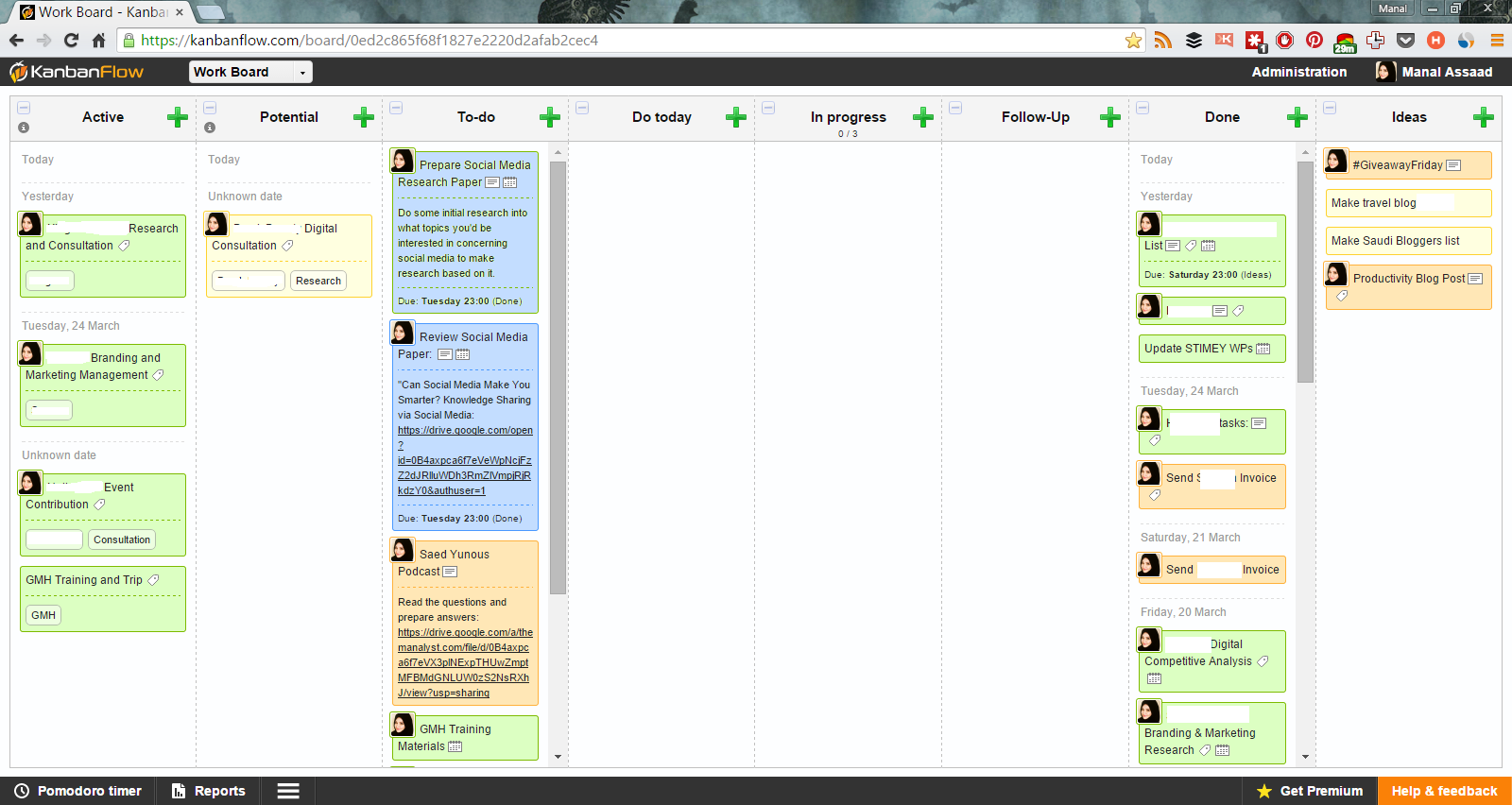Open the Chrome menu button
1512x805 pixels.
tap(1497, 40)
